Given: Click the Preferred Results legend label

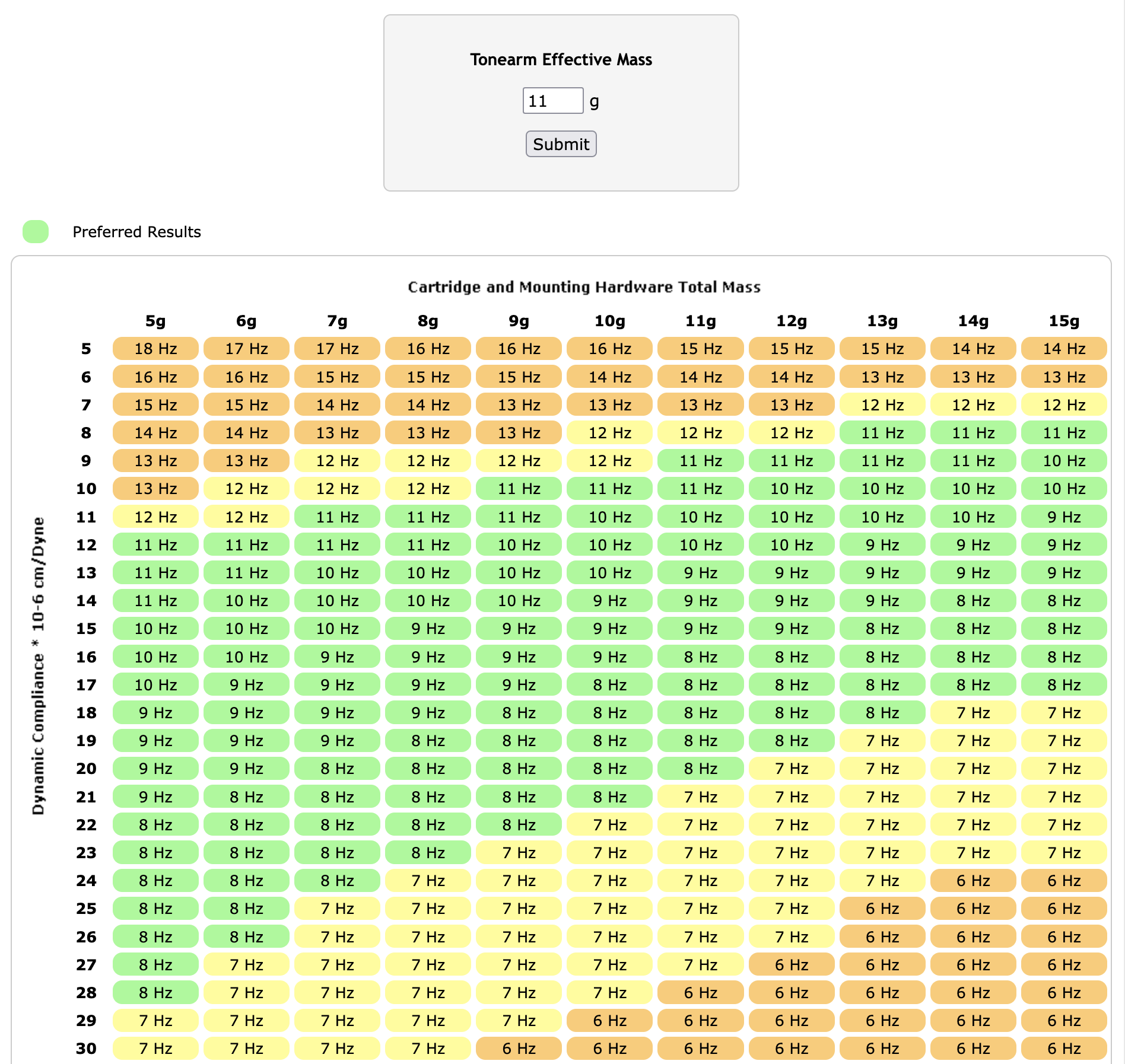Looking at the screenshot, I should tap(136, 232).
